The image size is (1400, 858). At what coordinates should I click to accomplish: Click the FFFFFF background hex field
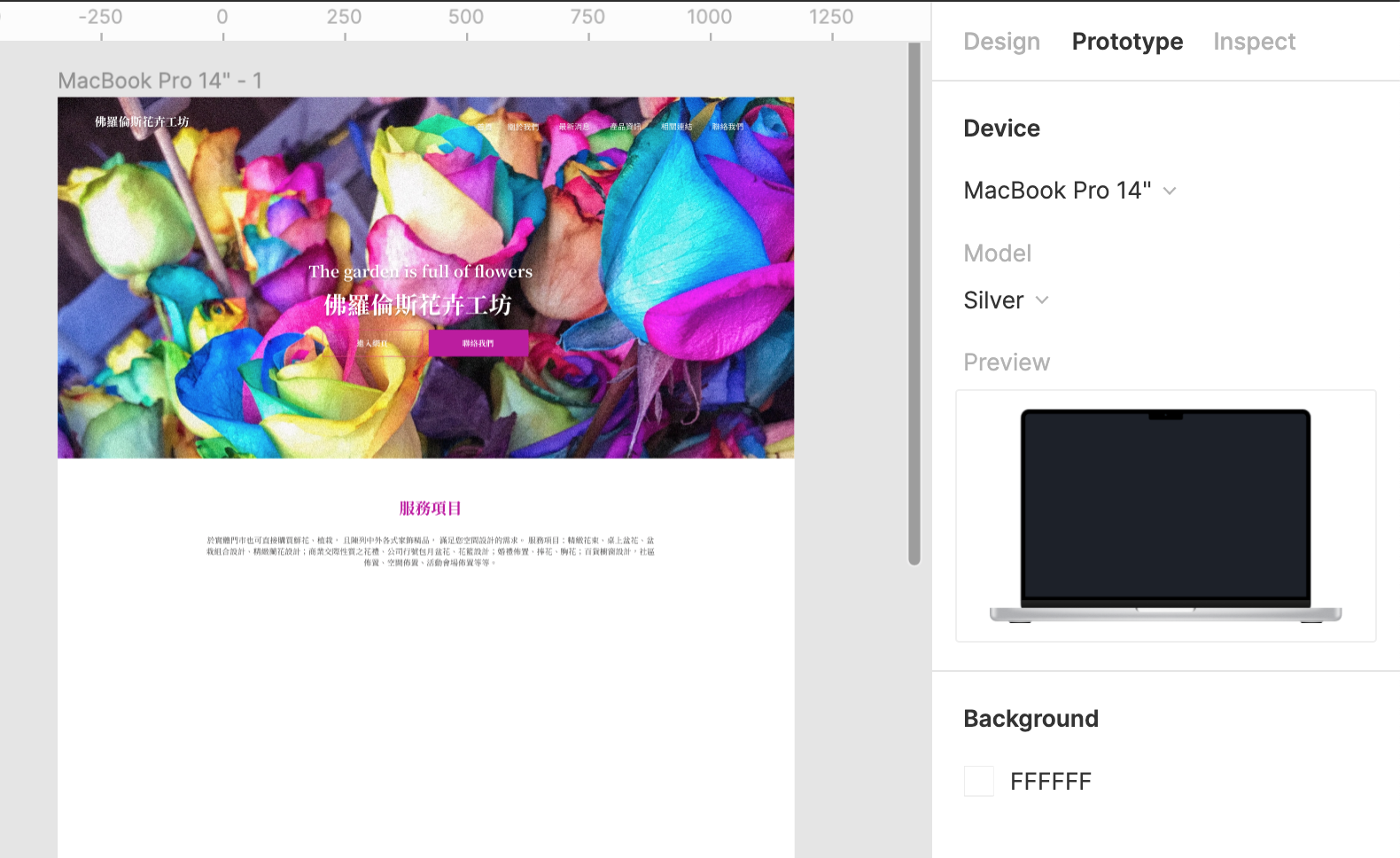tap(1051, 781)
